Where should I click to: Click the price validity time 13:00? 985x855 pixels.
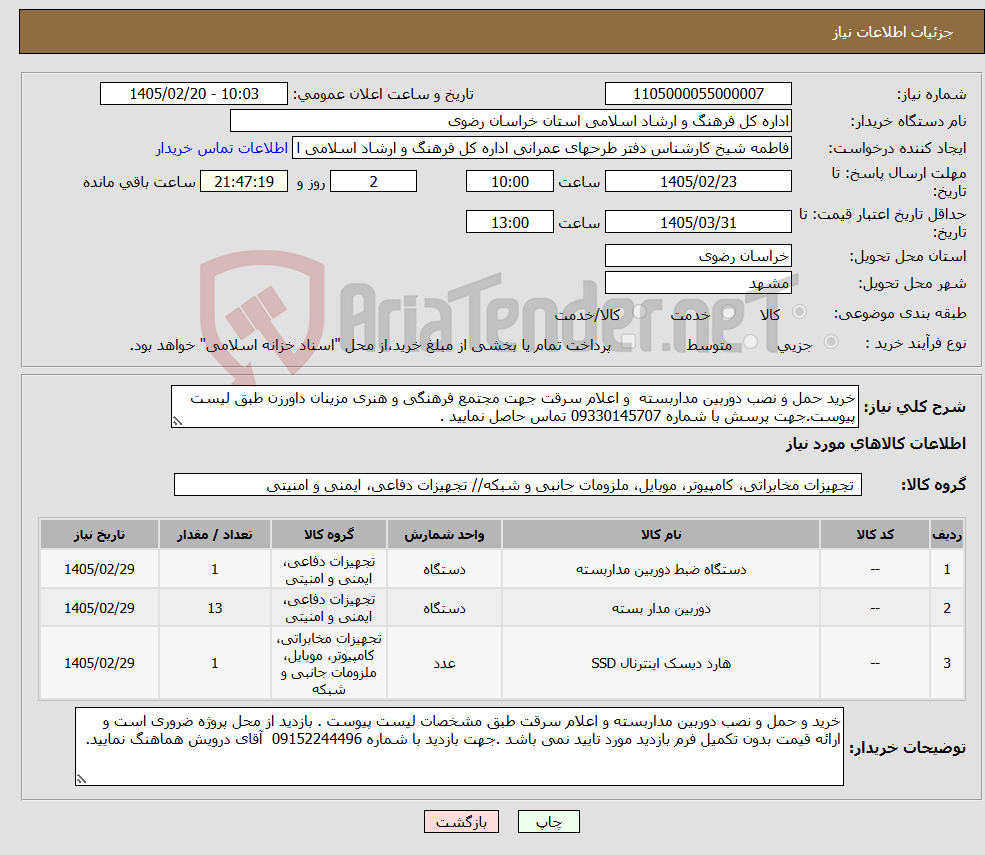pos(509,222)
